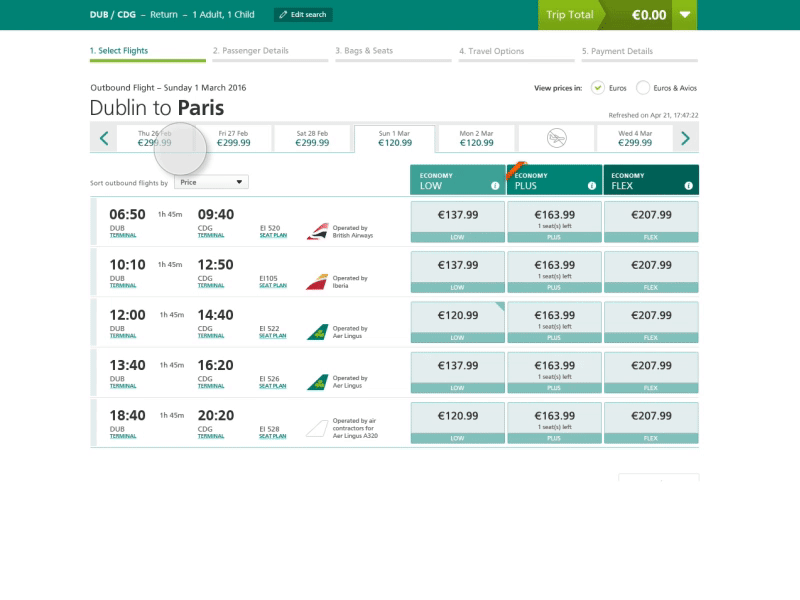The image size is (800, 600).
Task: Select Euros & Avios price view
Action: (643, 88)
